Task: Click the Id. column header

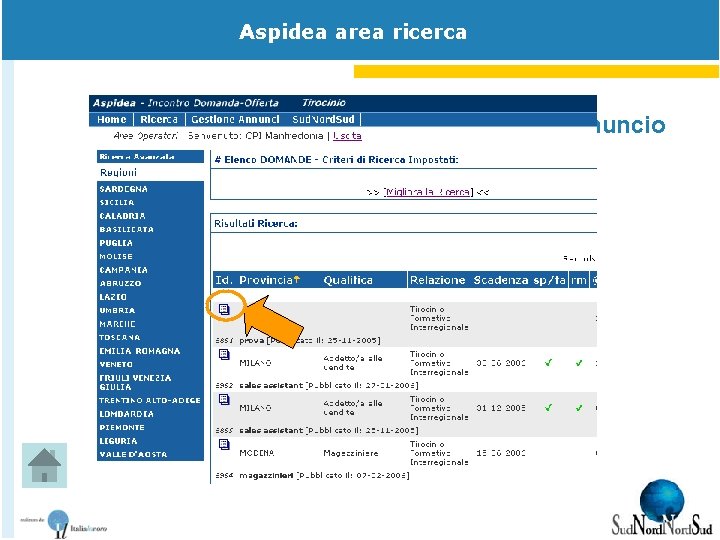Action: pos(224,280)
